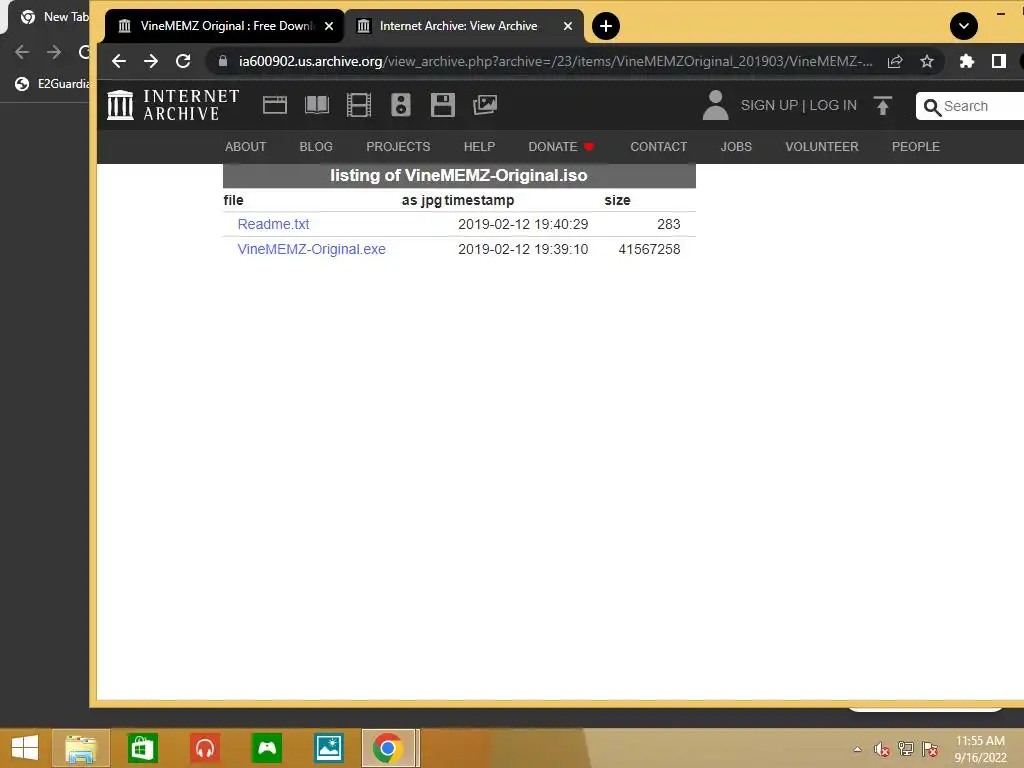Open the Music headphones app on taskbar
The image size is (1024, 768).
point(204,748)
